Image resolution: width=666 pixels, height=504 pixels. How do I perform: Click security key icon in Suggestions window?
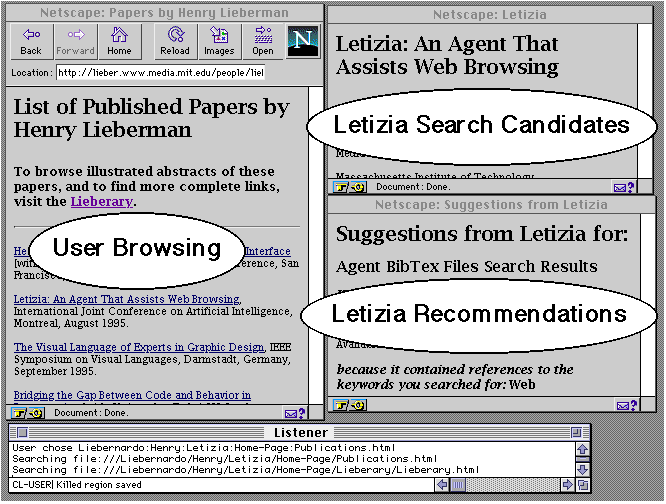coord(351,405)
